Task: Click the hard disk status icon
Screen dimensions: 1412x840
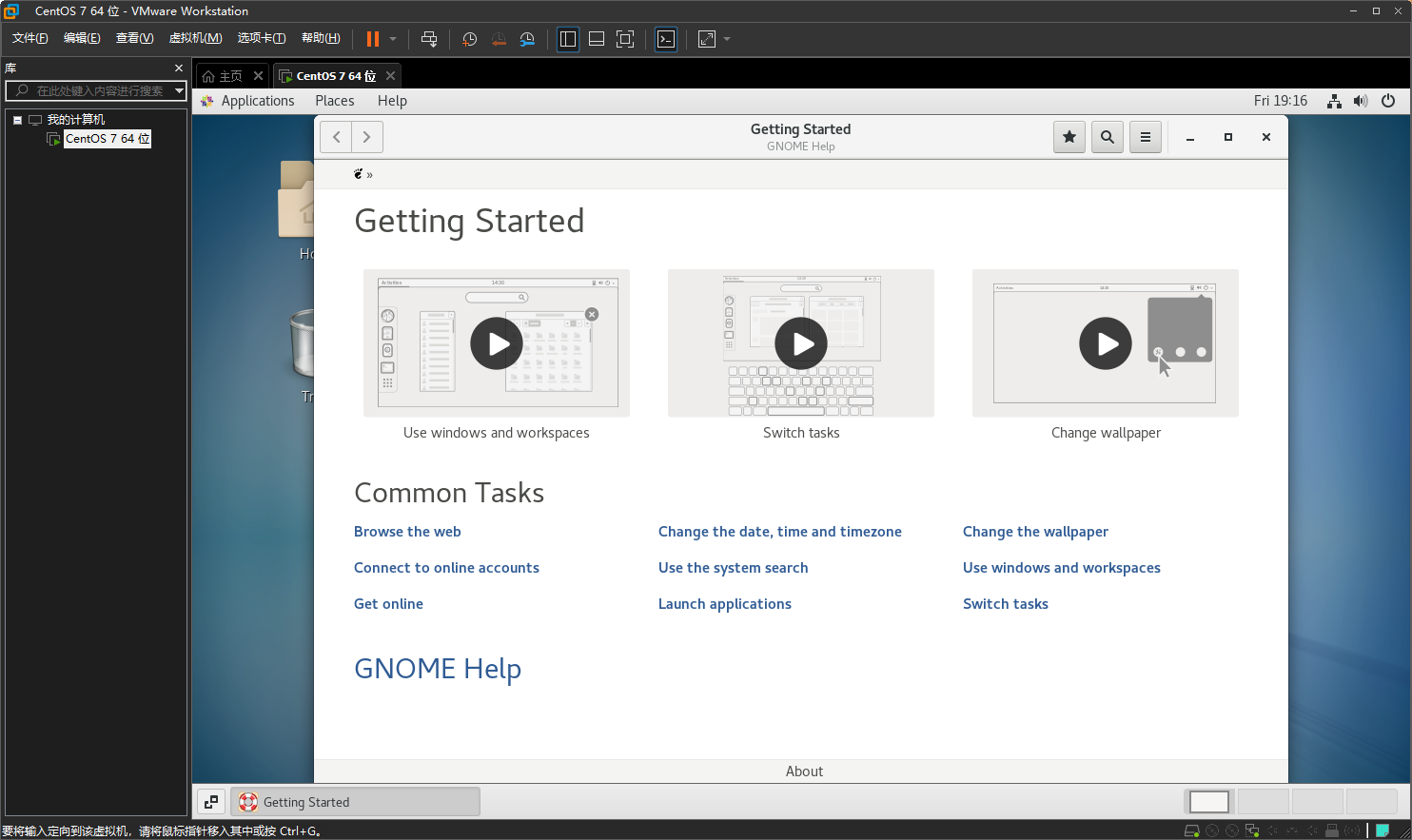Action: pyautogui.click(x=1191, y=830)
